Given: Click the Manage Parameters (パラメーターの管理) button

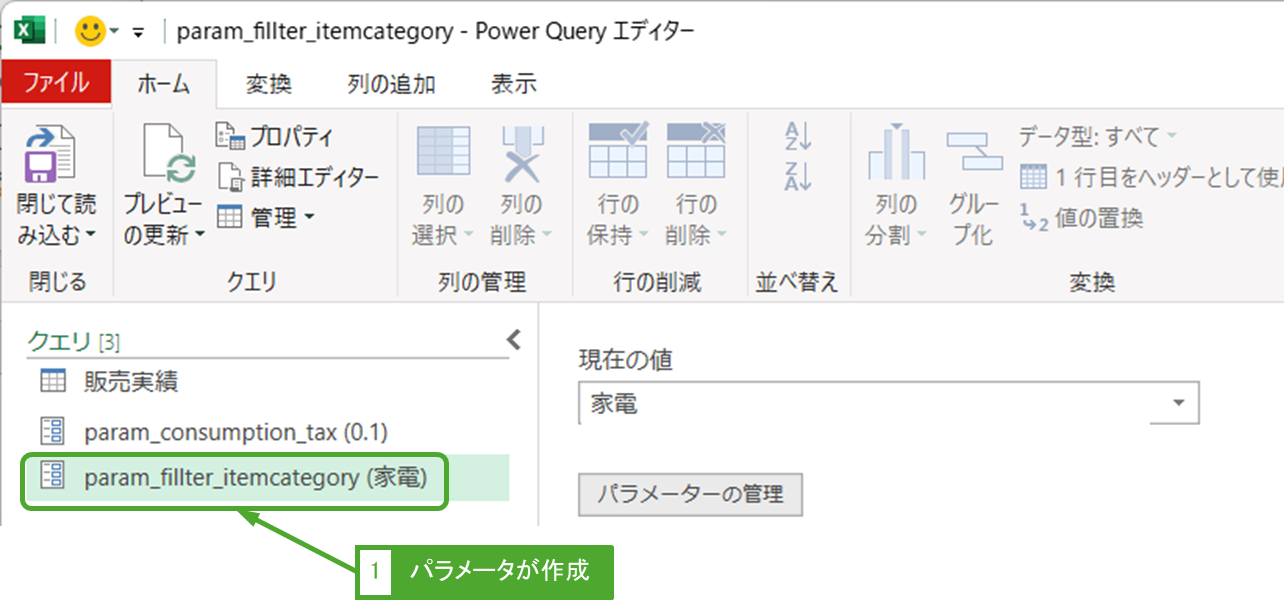Looking at the screenshot, I should (x=690, y=493).
